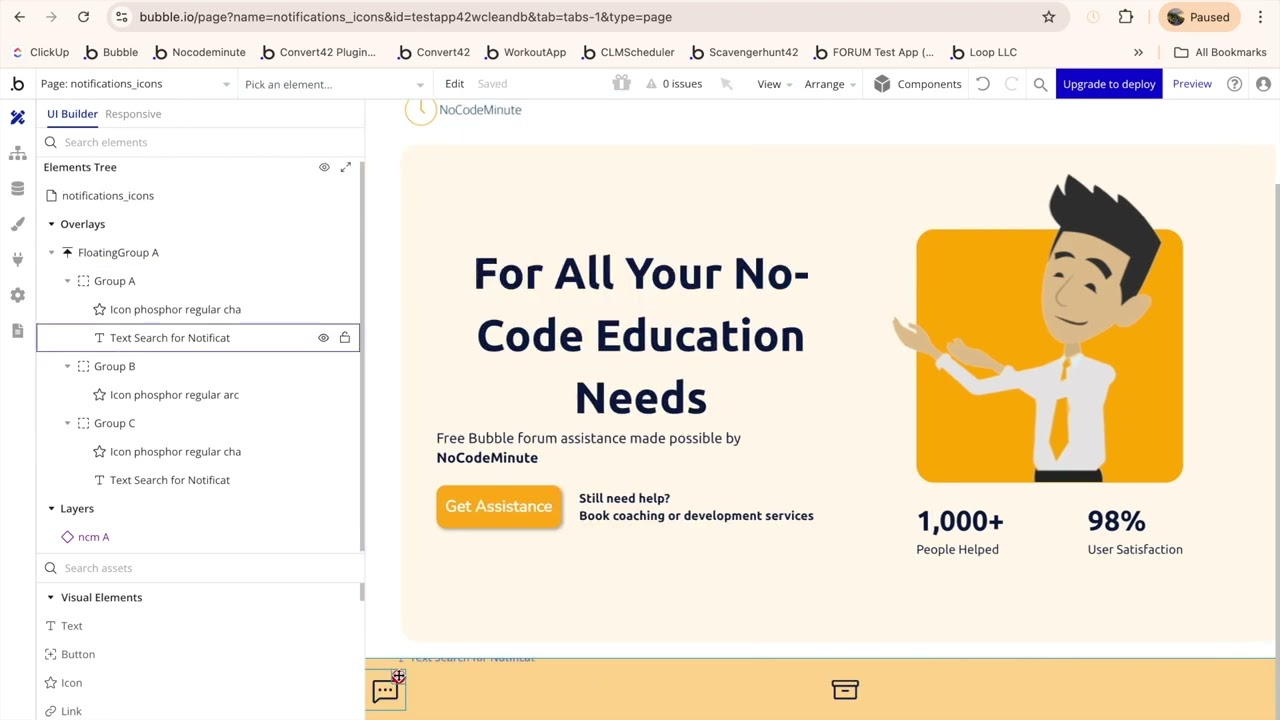This screenshot has height=720, width=1280.
Task: Reload the page in browser
Action: pyautogui.click(x=83, y=17)
